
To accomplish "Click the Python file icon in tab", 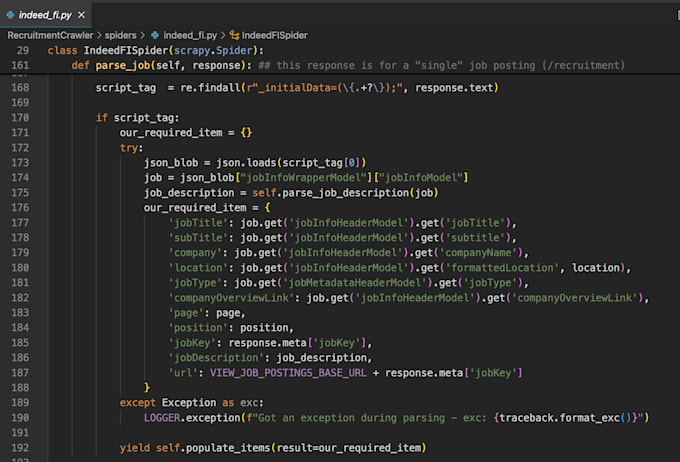I will (x=10, y=15).
